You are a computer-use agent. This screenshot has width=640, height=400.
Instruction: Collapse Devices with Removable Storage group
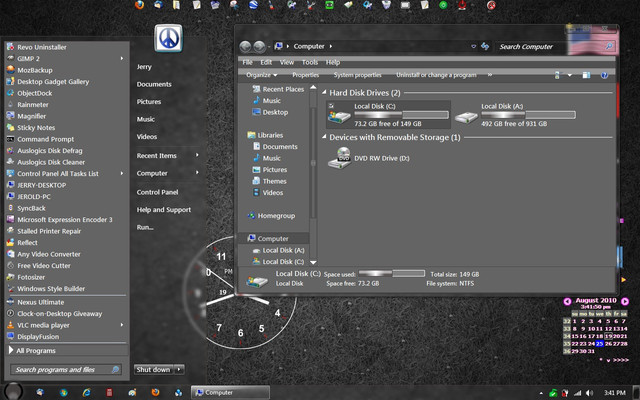tap(324, 137)
